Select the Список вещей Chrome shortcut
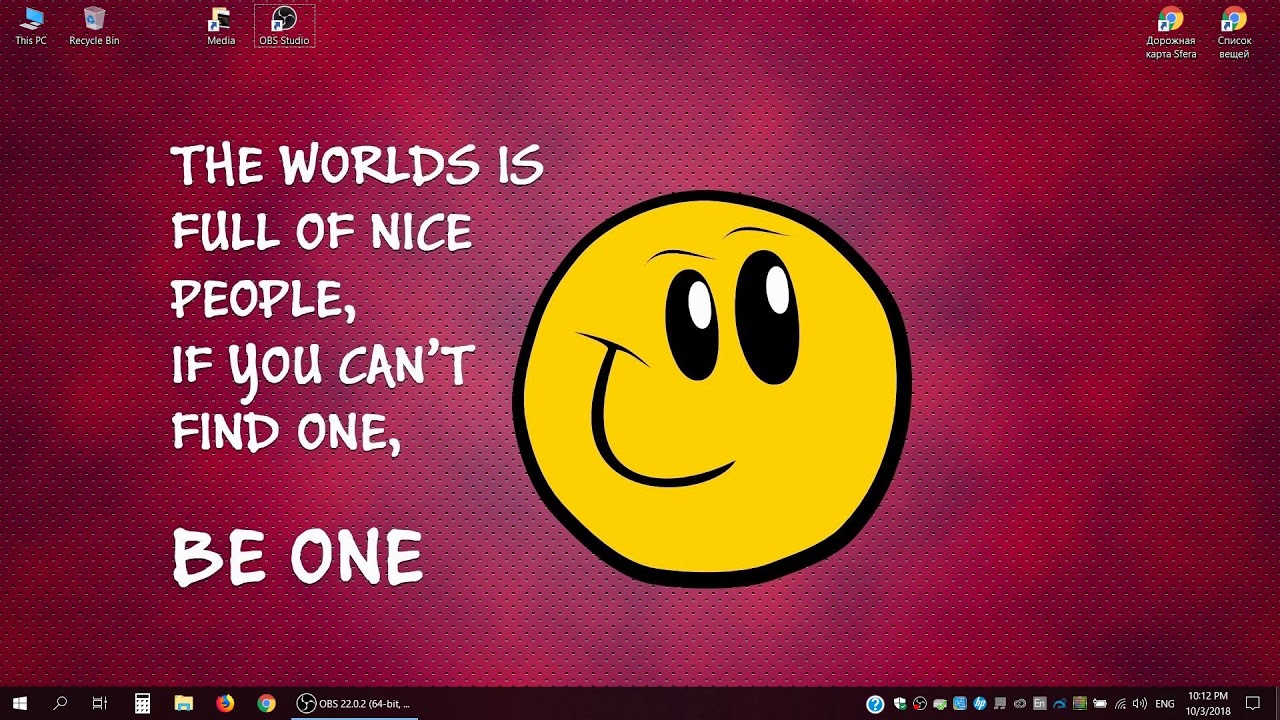This screenshot has height=720, width=1280. 1234,32
